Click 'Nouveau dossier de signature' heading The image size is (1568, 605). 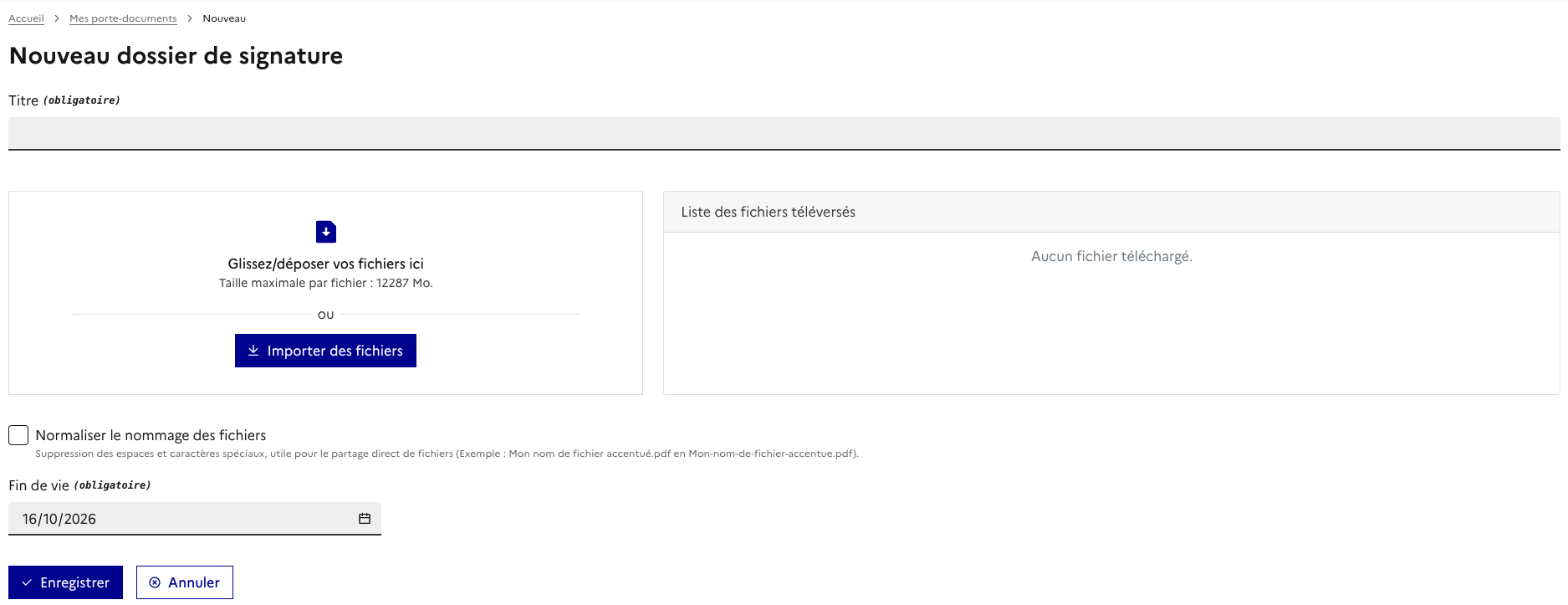point(176,55)
